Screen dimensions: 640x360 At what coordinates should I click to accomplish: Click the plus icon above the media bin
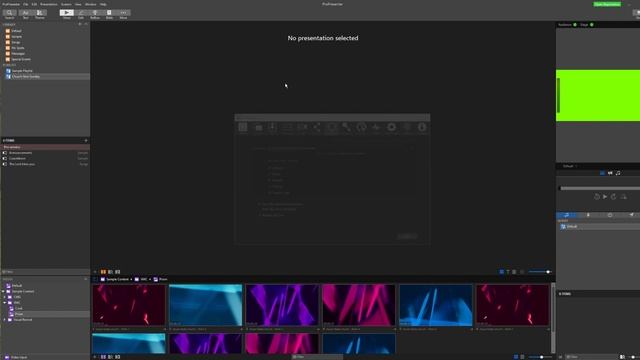tap(95, 272)
